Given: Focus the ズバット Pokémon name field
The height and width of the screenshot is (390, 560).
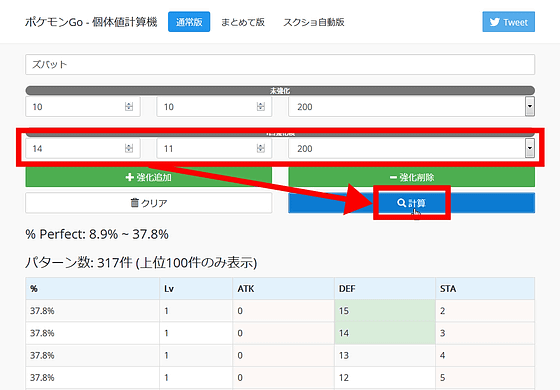Looking at the screenshot, I should coord(280,65).
